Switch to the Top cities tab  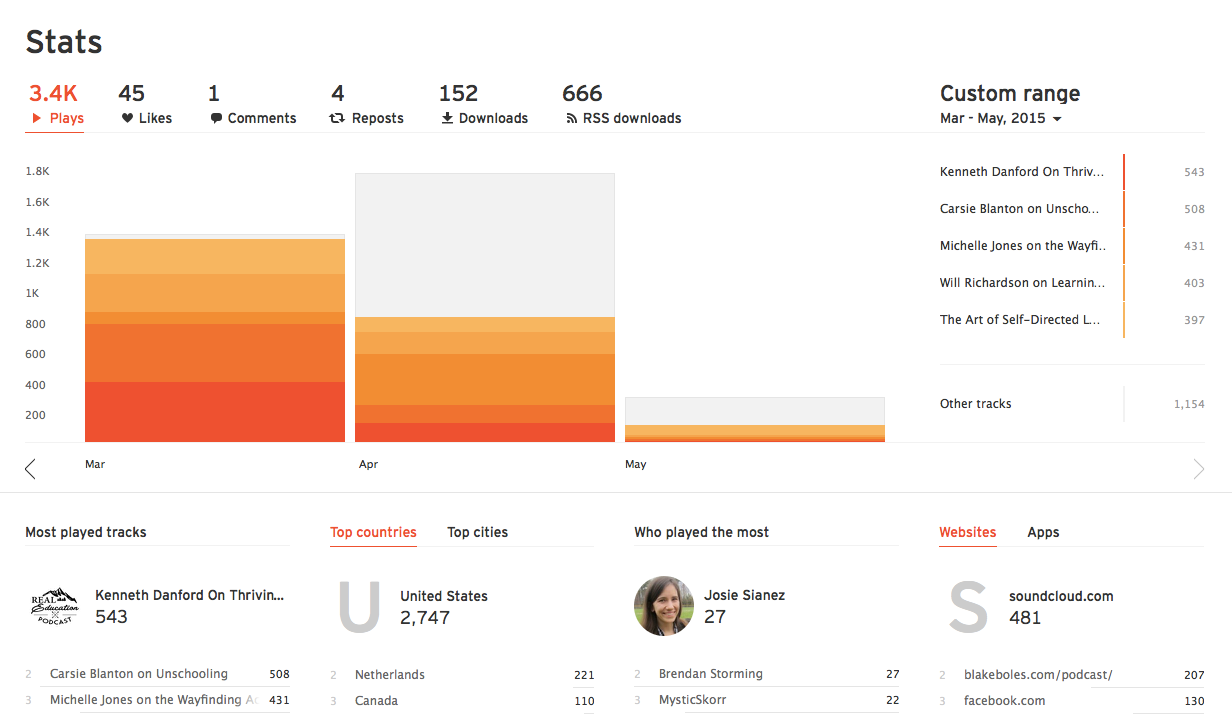[477, 532]
